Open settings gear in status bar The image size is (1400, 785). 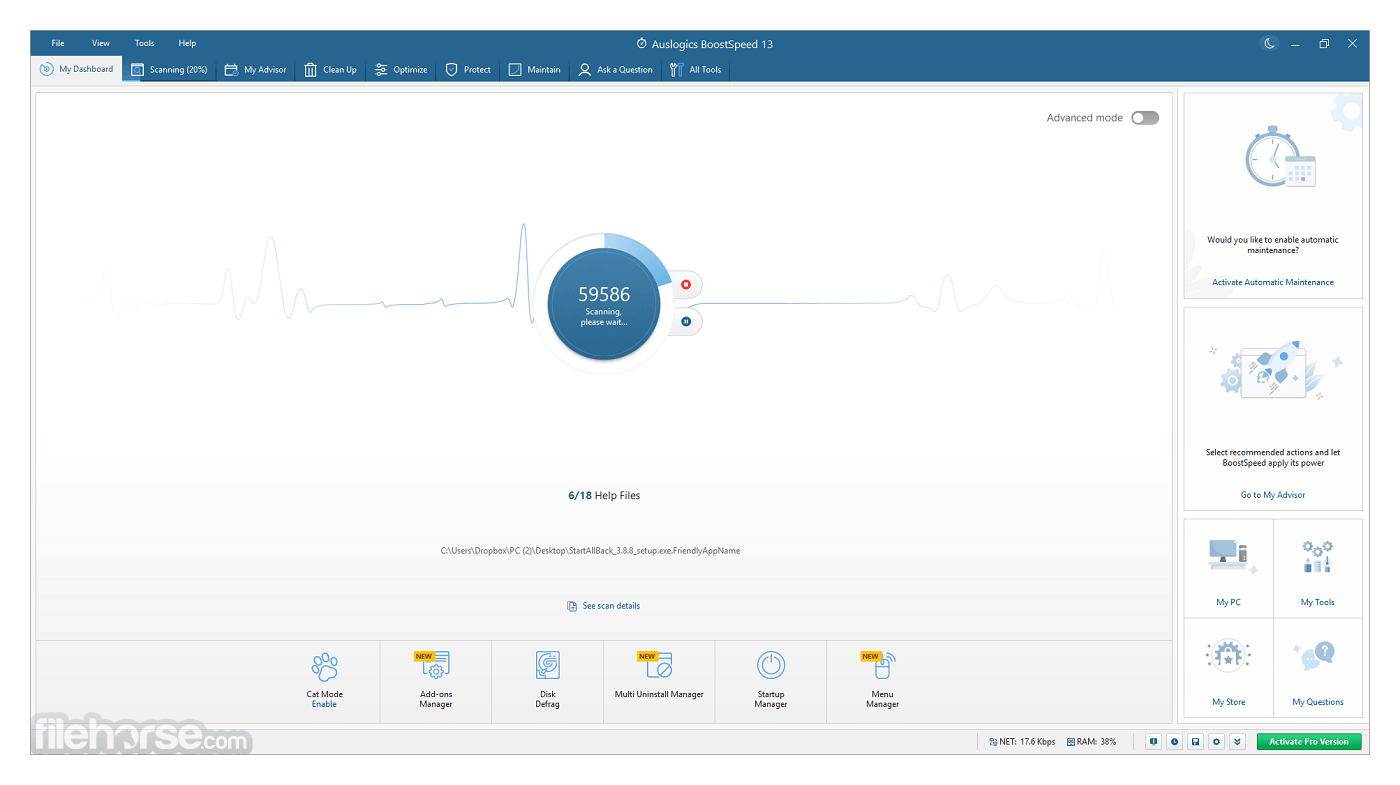coord(1216,742)
